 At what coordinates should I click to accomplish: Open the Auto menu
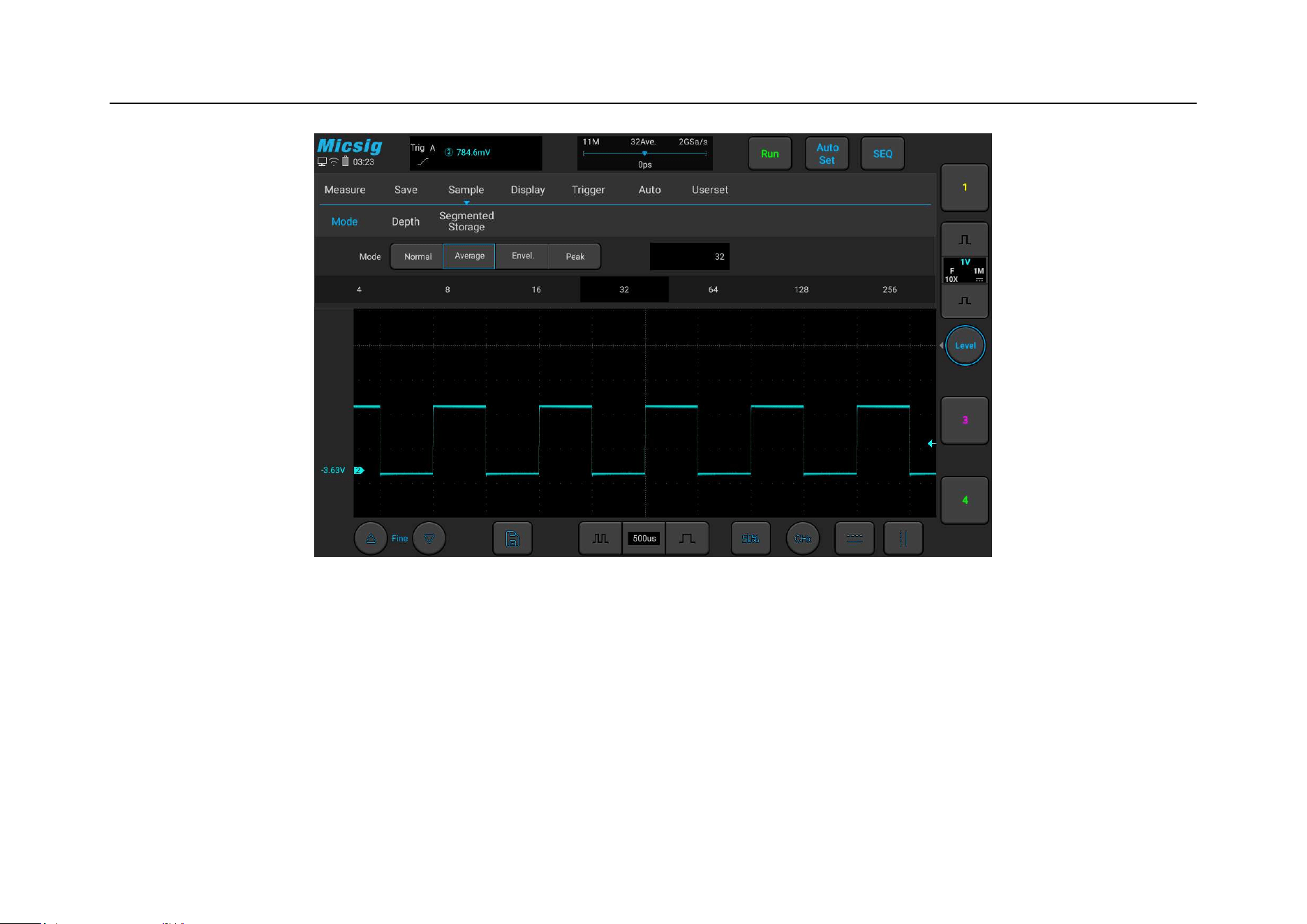pyautogui.click(x=649, y=190)
